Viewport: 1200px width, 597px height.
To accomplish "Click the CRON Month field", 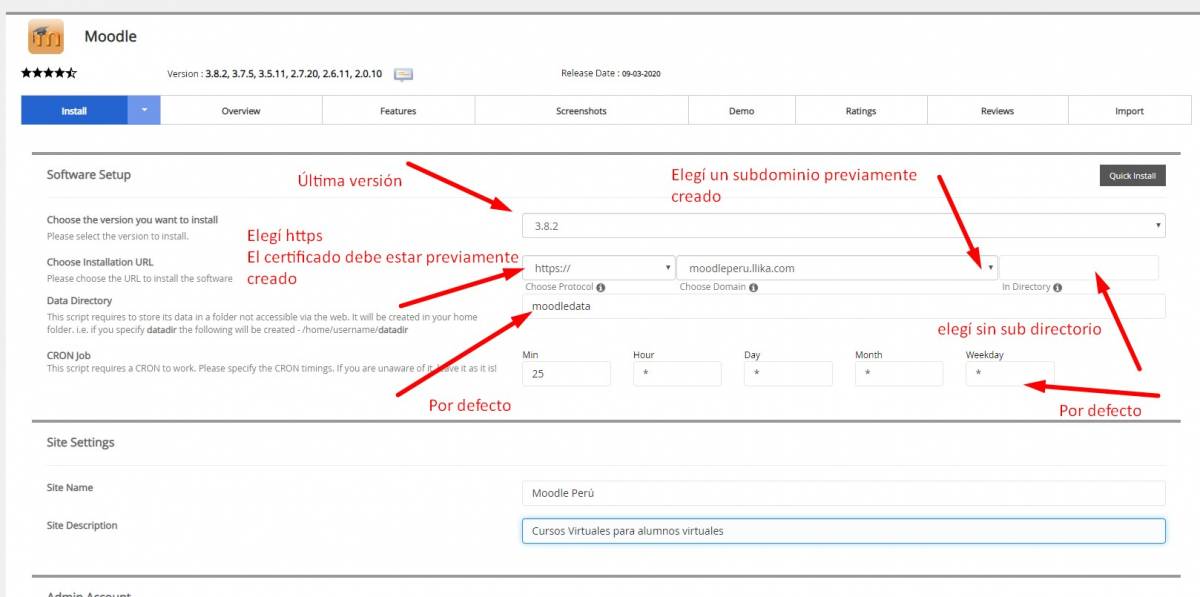I will 899,374.
